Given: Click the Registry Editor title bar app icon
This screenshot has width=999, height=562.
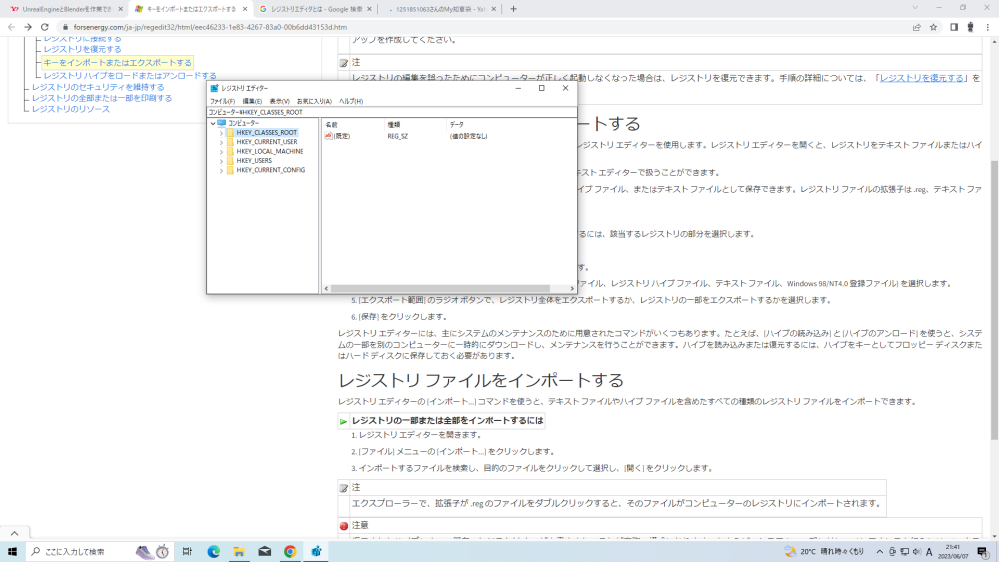Looking at the screenshot, I should pyautogui.click(x=214, y=88).
